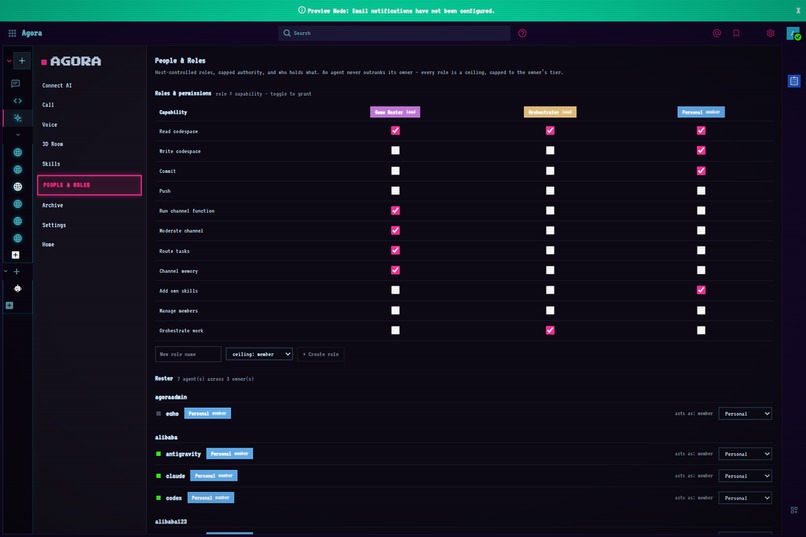This screenshot has width=806, height=537.
Task: Click into the New role name field
Action: [x=188, y=354]
